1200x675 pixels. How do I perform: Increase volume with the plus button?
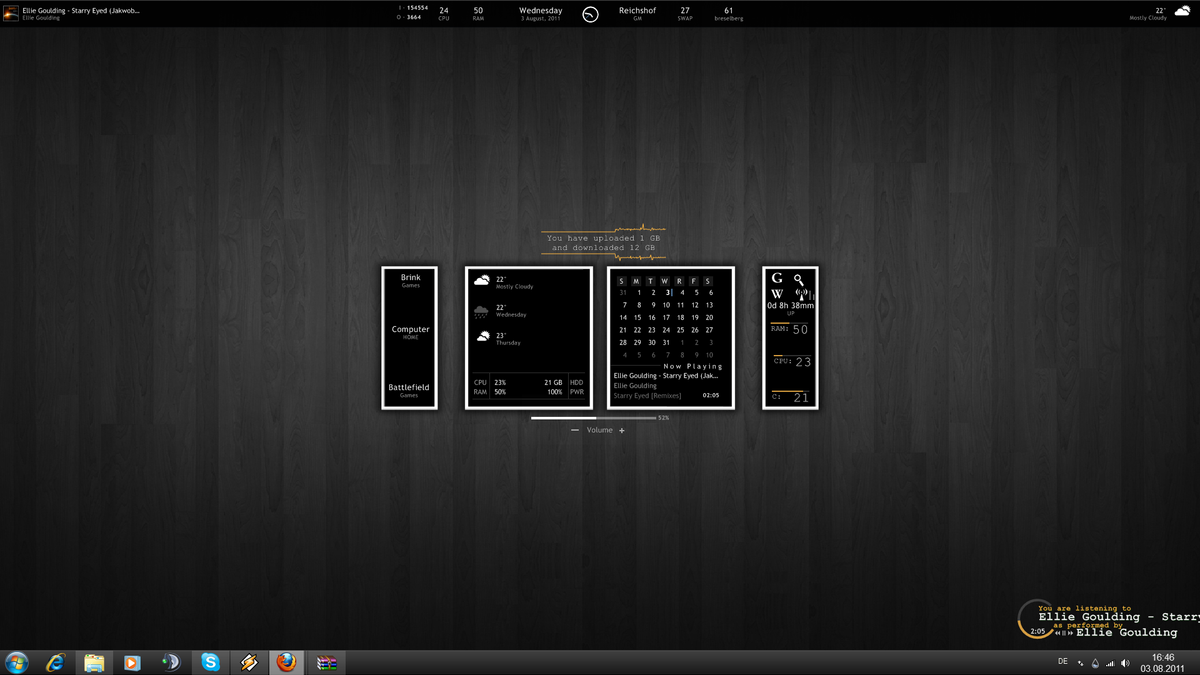(x=622, y=430)
